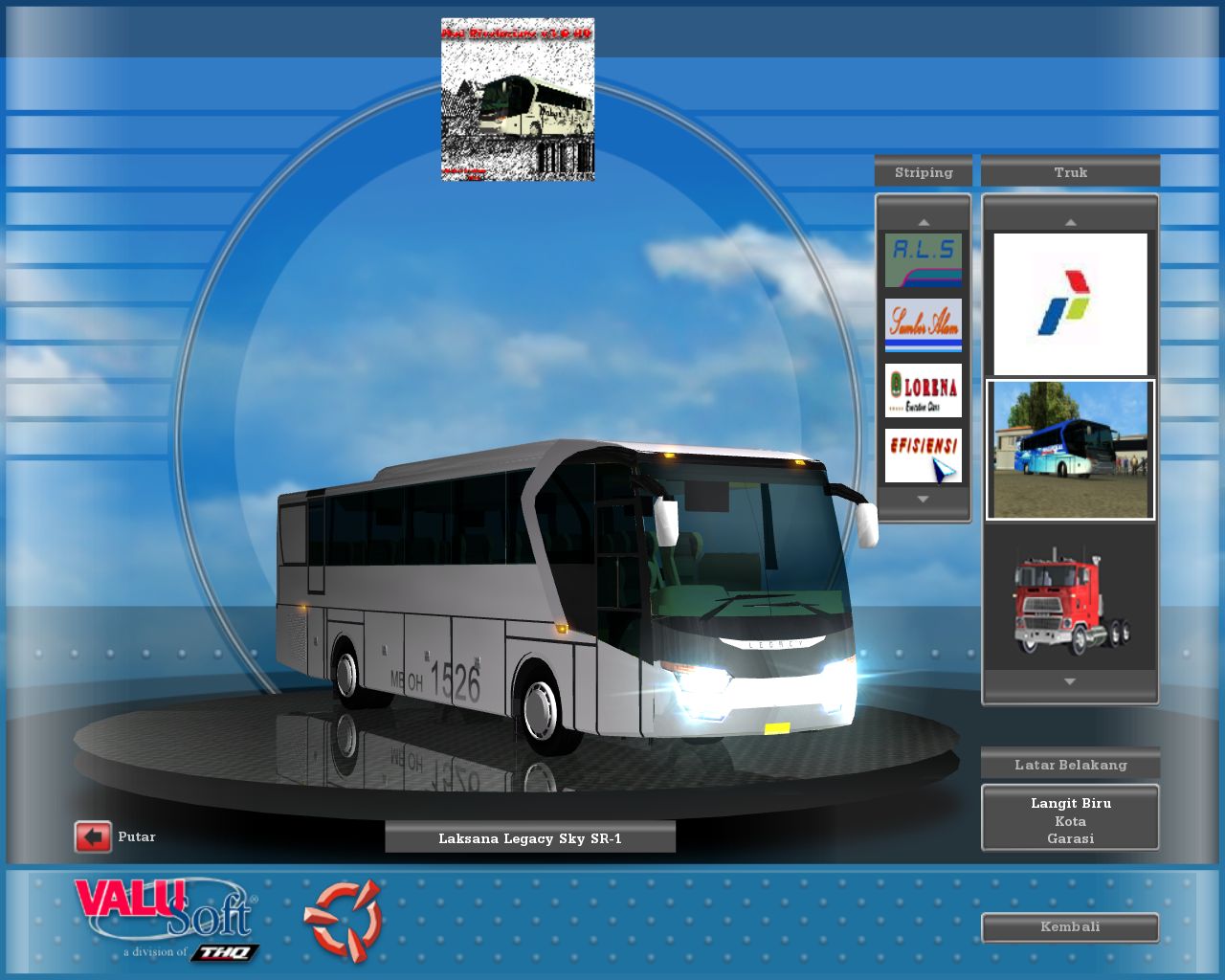Click the Striping panel header
This screenshot has height=980, width=1225.
pyautogui.click(x=924, y=172)
